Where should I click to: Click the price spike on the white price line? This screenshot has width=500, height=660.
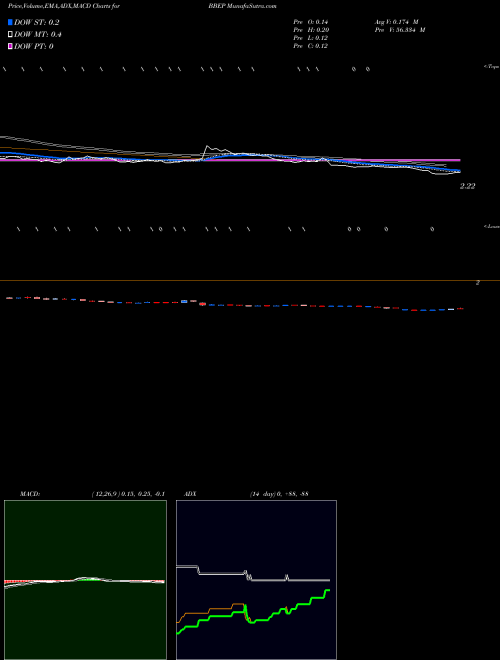point(207,147)
